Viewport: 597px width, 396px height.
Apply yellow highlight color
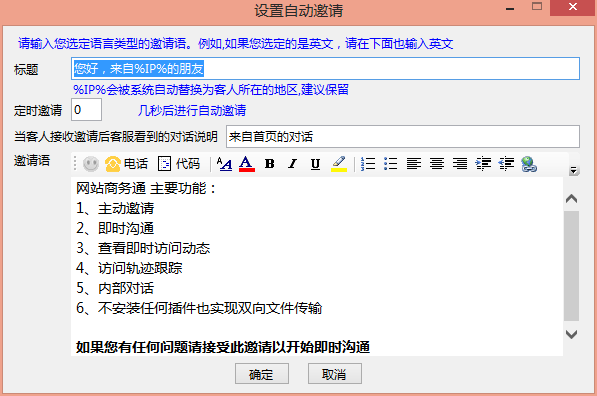coord(338,164)
